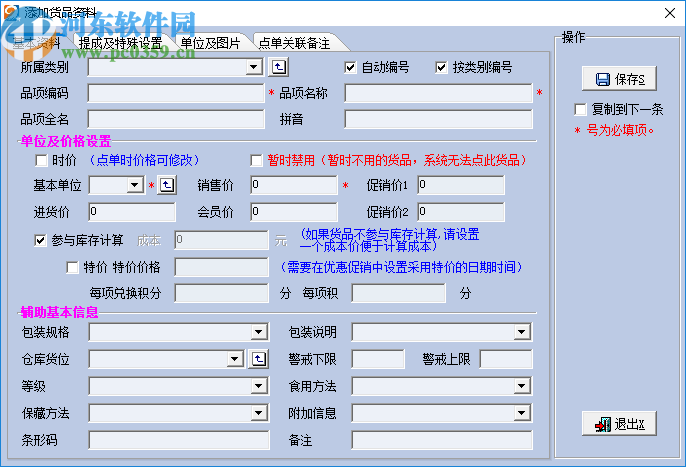The image size is (686, 467).
Task: Expand the 包装说明 dropdown
Action: pos(522,332)
